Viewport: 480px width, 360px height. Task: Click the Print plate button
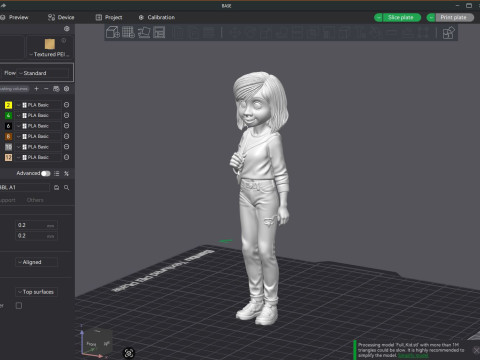click(x=454, y=17)
